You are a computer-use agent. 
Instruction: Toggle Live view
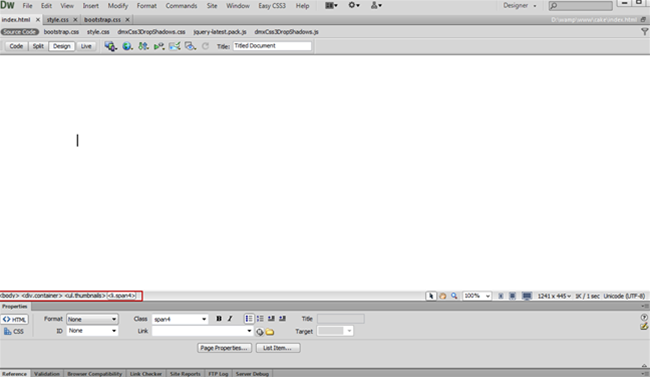point(86,46)
